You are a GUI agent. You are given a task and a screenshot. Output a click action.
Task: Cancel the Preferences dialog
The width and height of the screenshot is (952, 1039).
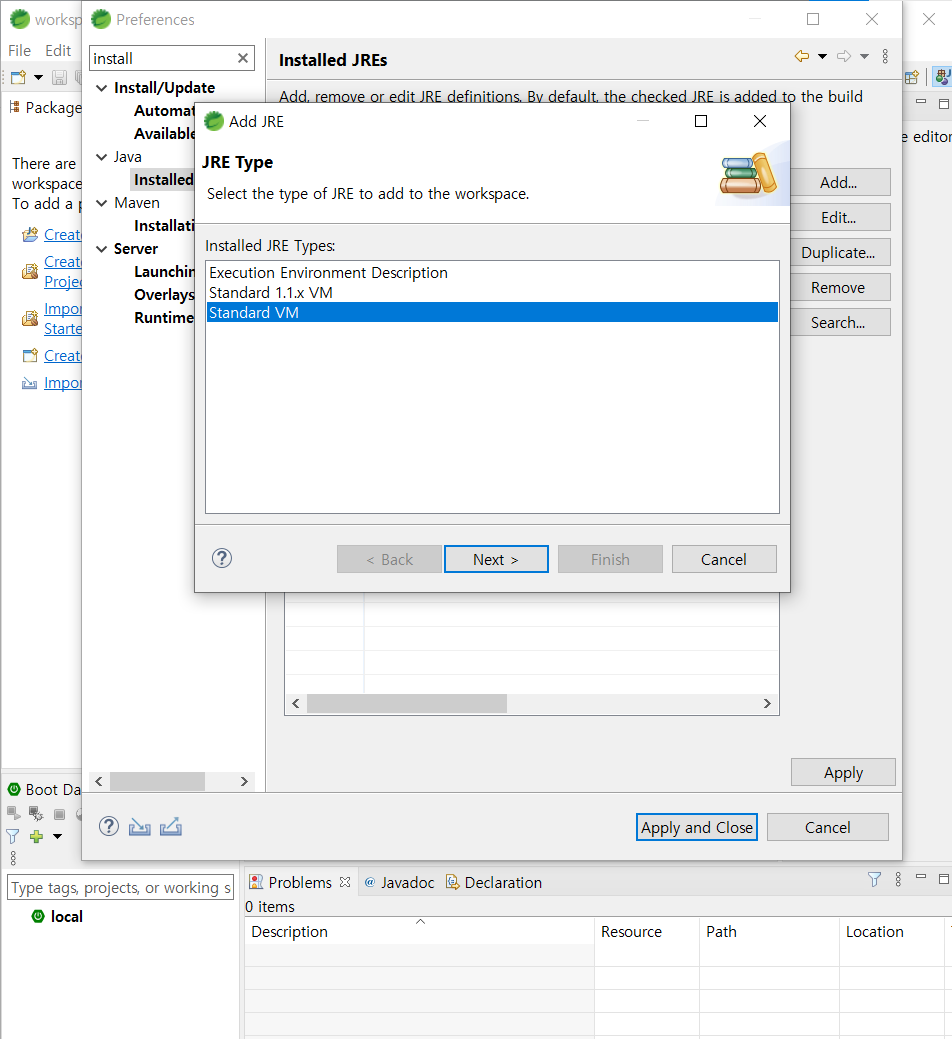click(x=827, y=827)
